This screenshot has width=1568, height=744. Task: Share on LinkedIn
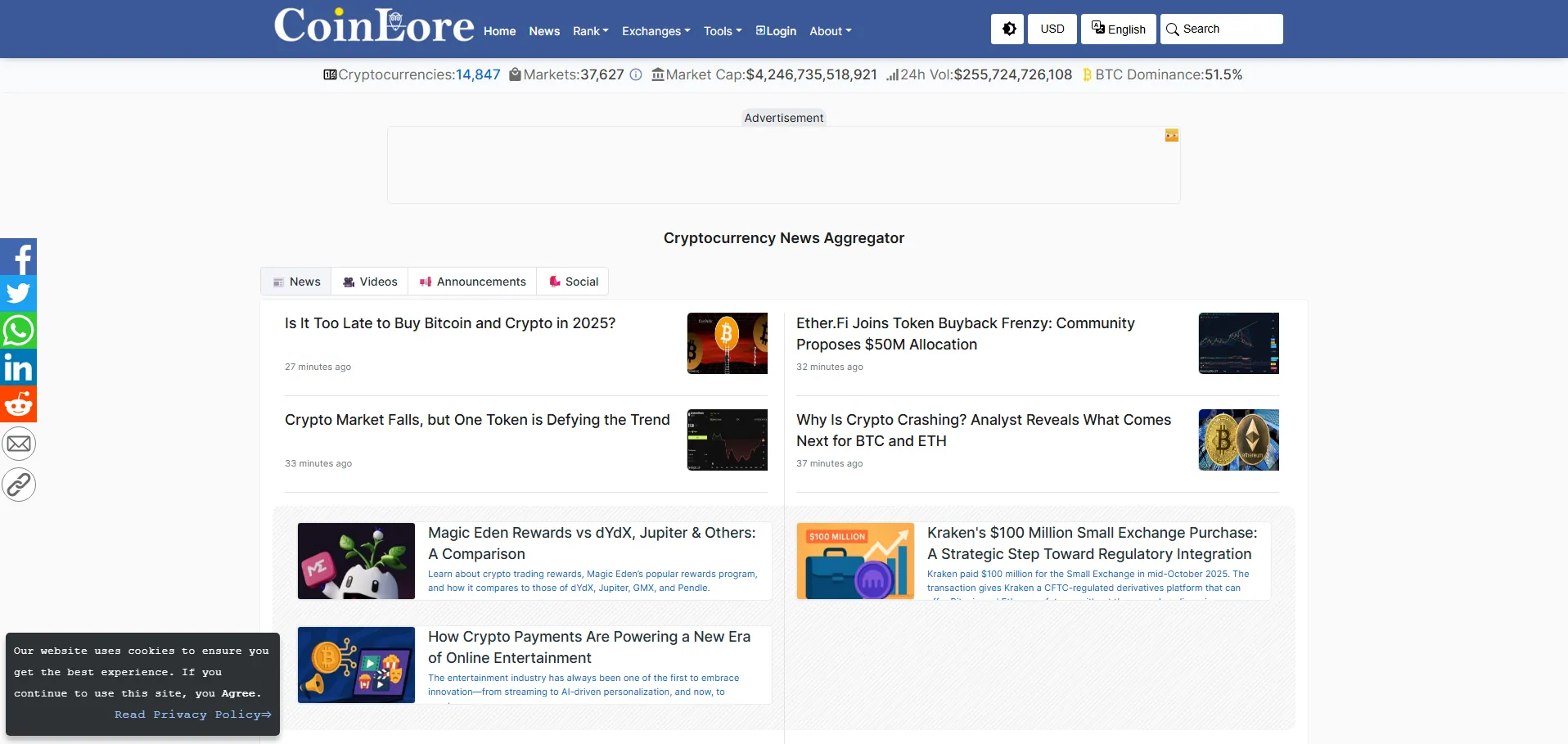[19, 367]
